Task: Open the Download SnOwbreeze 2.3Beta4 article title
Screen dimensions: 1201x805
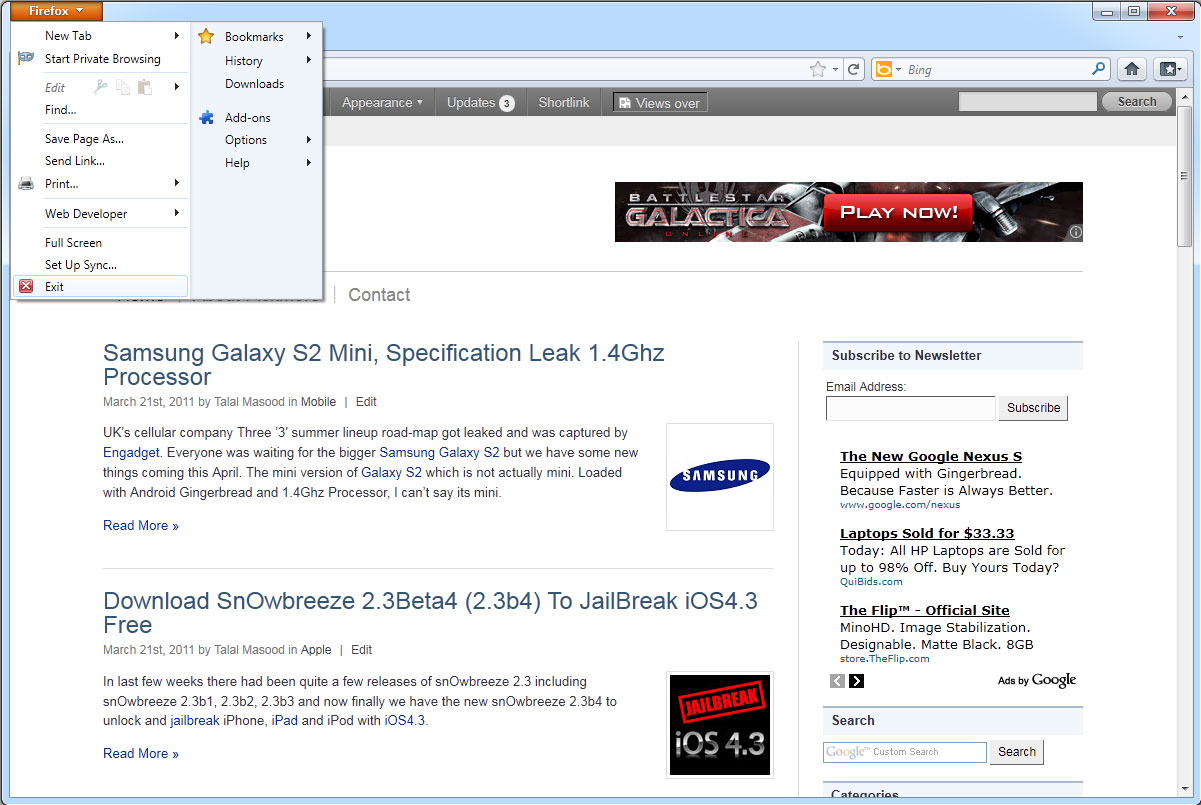Action: (430, 613)
